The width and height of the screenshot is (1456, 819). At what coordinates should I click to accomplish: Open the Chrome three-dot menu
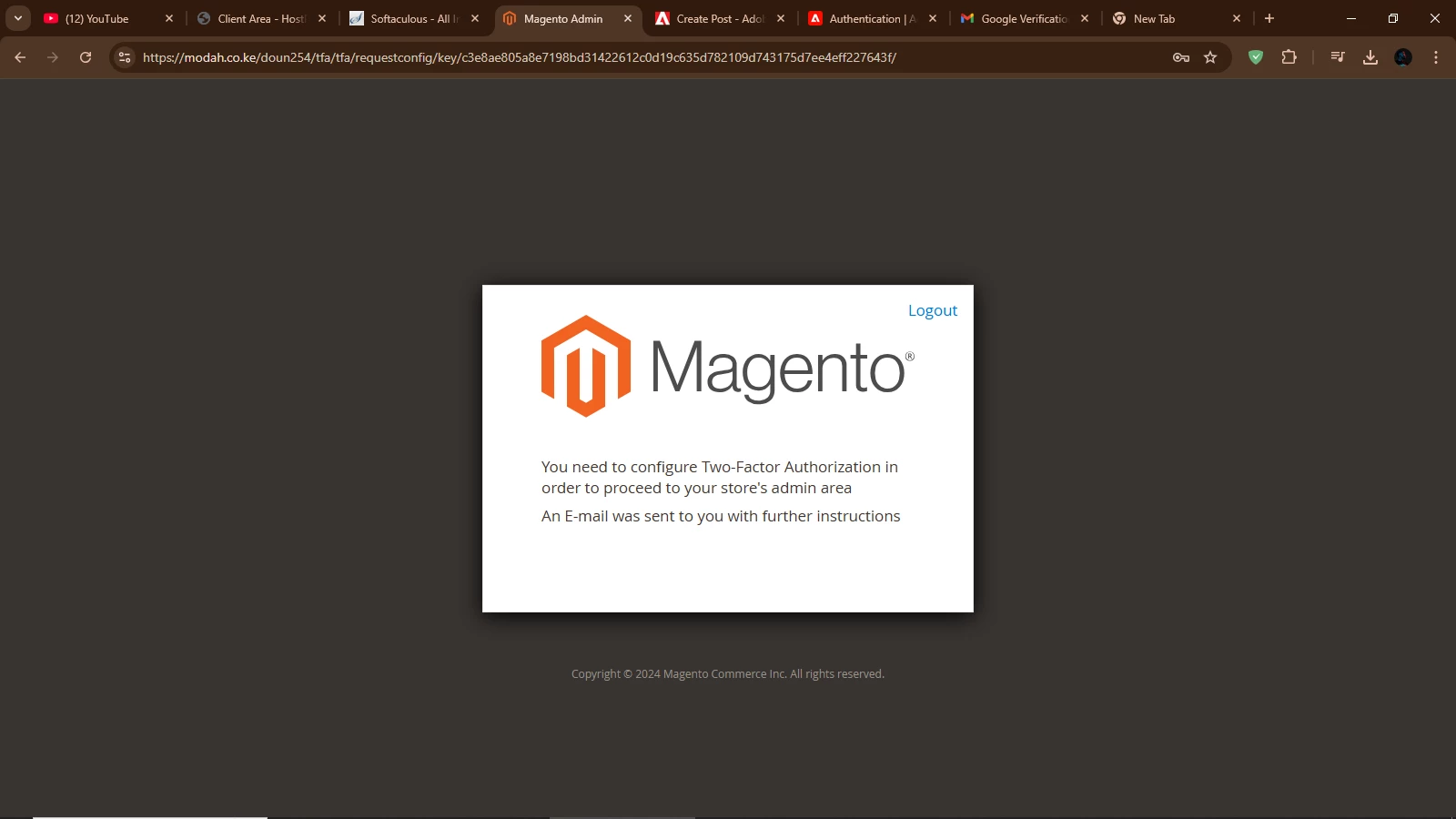1436,57
